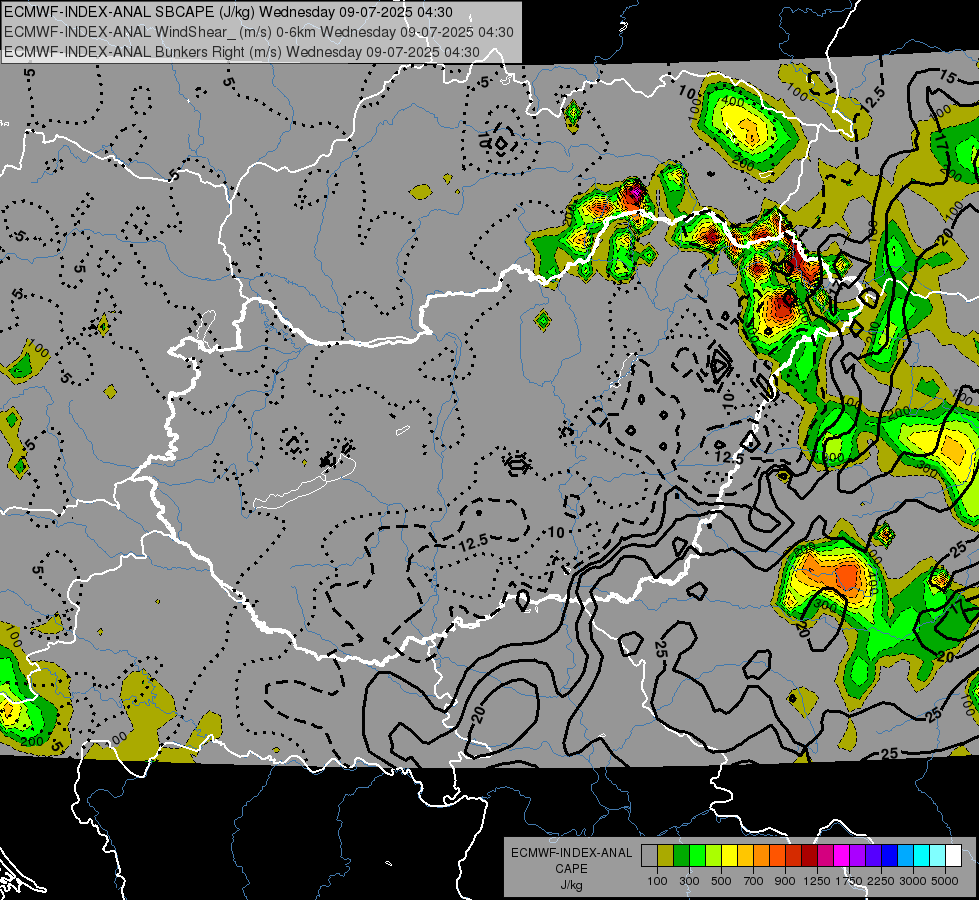Click the legend tick label 2250
The height and width of the screenshot is (900, 979).
pyautogui.click(x=882, y=881)
